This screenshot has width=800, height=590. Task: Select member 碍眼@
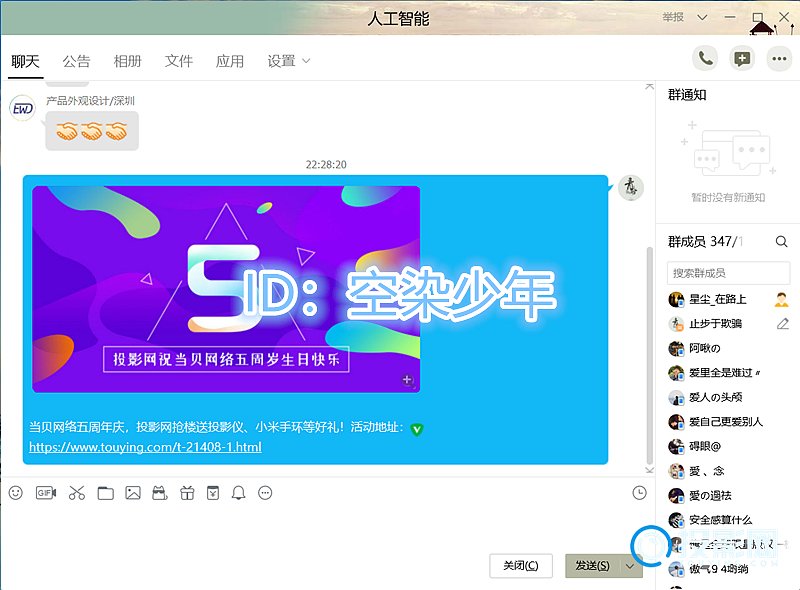(x=728, y=446)
